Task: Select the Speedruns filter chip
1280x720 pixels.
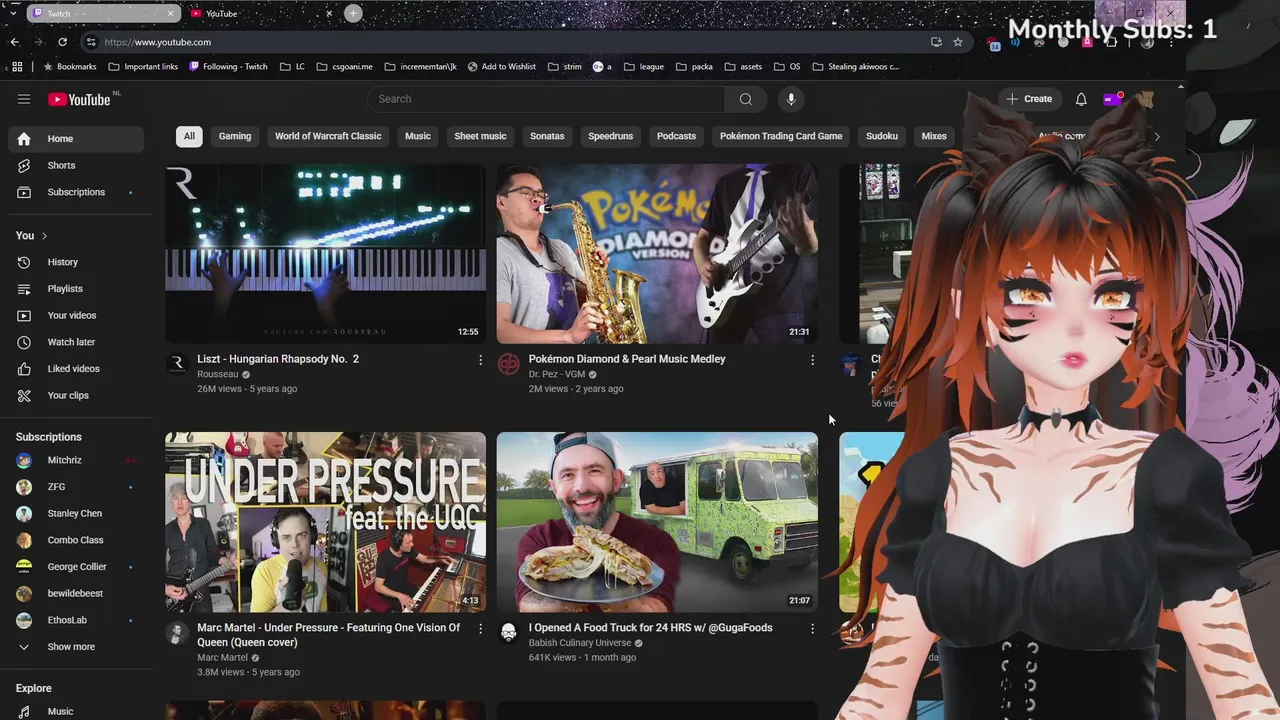Action: tap(610, 136)
